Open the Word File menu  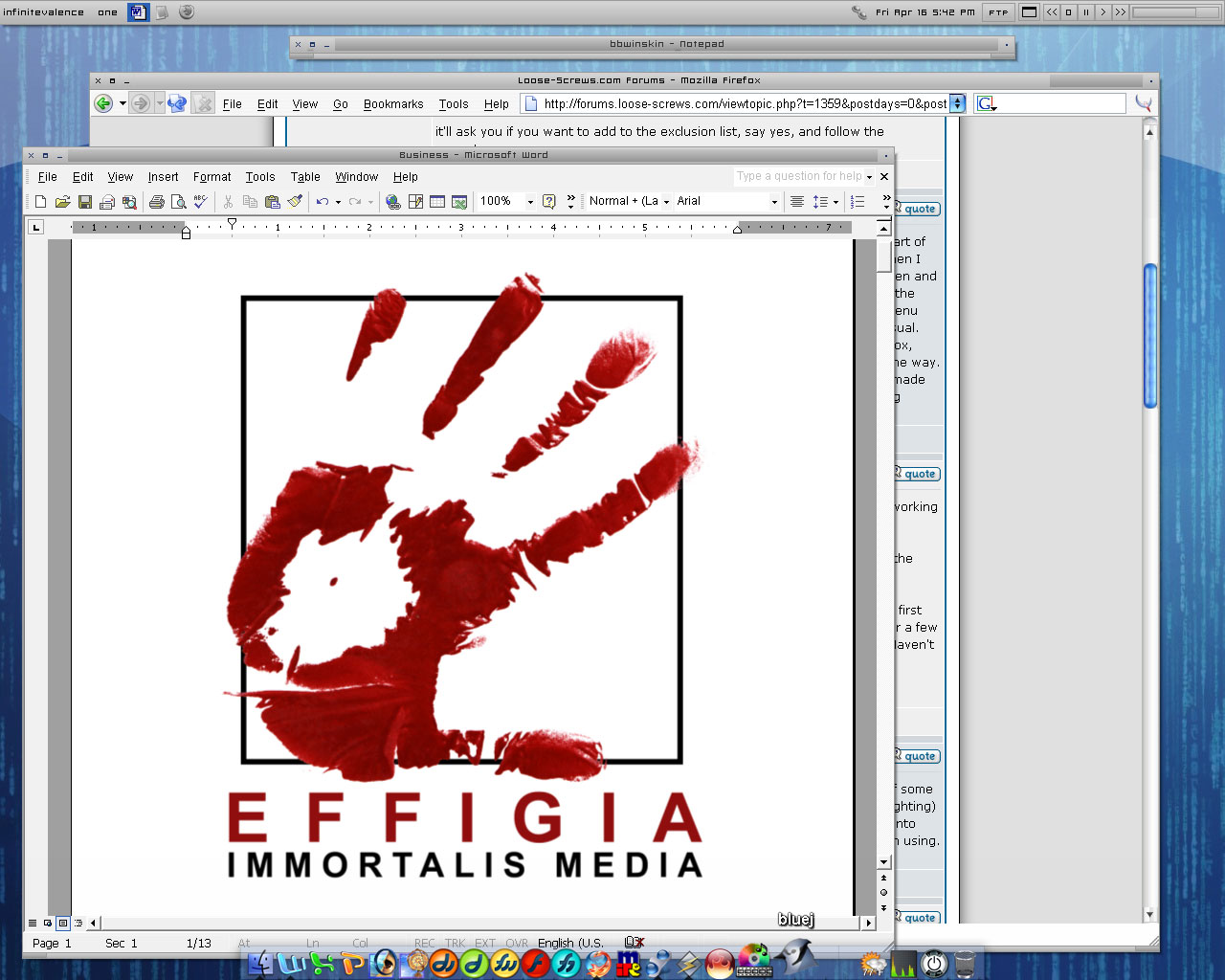(x=48, y=177)
